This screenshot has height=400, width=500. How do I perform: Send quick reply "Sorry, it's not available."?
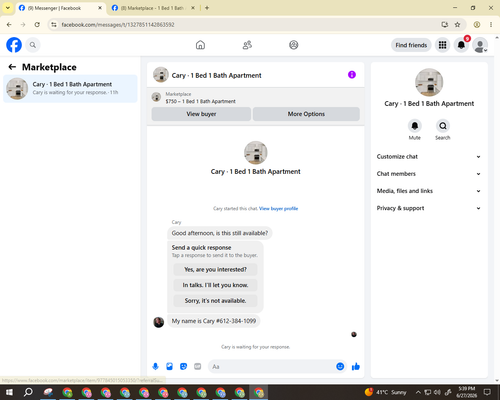click(x=215, y=301)
